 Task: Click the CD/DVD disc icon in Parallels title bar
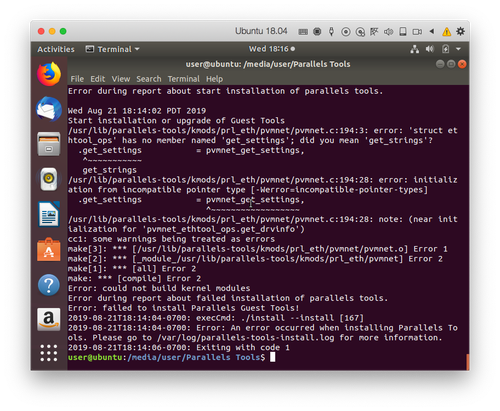[x=346, y=32]
